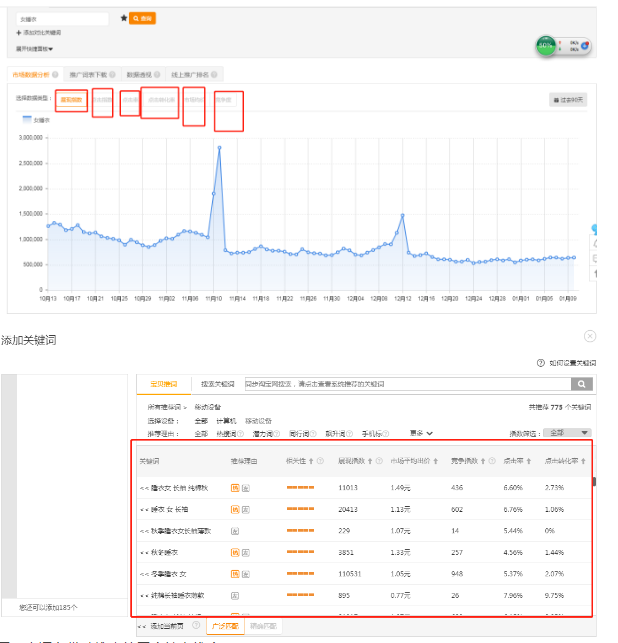Click help icon next to 数据透视

click(157, 75)
